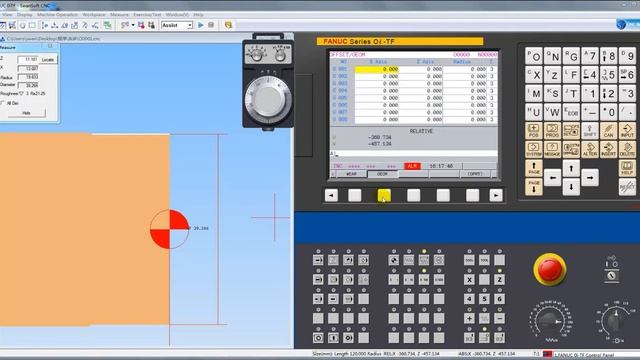Image resolution: width=640 pixels, height=360 pixels.
Task: Click the G address key
Action: tap(571, 56)
